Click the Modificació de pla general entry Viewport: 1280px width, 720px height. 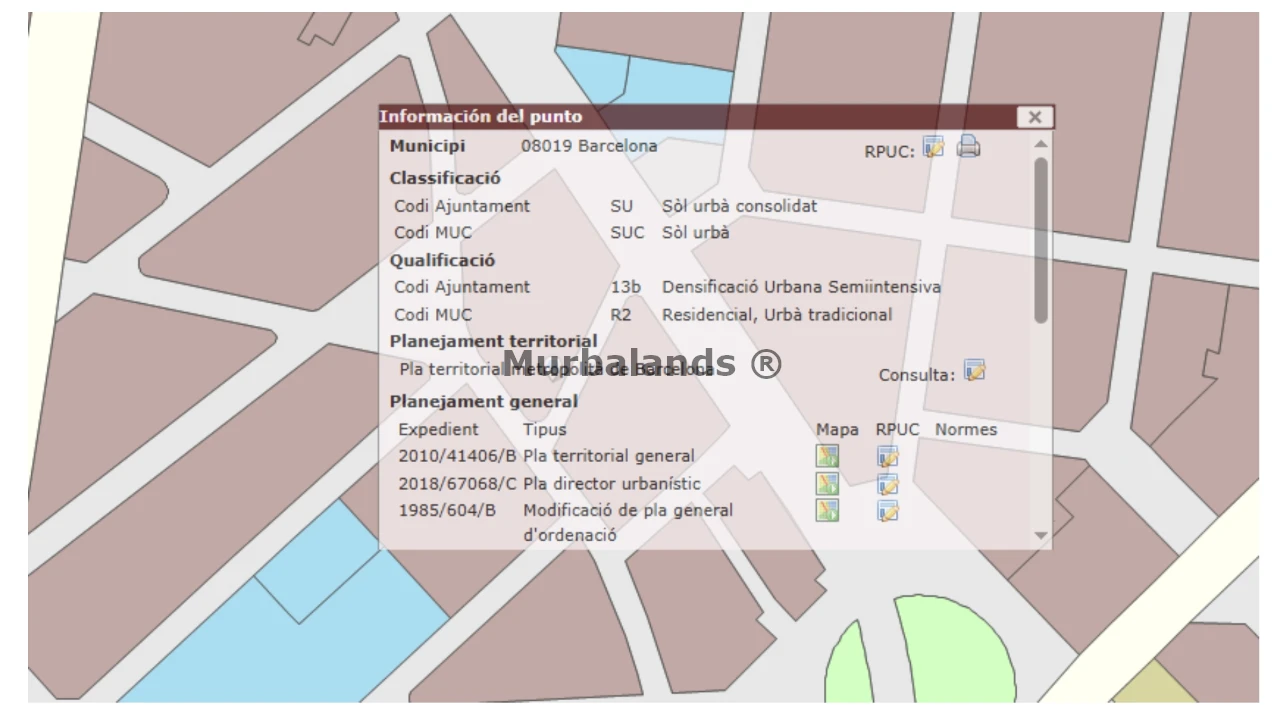[627, 511]
